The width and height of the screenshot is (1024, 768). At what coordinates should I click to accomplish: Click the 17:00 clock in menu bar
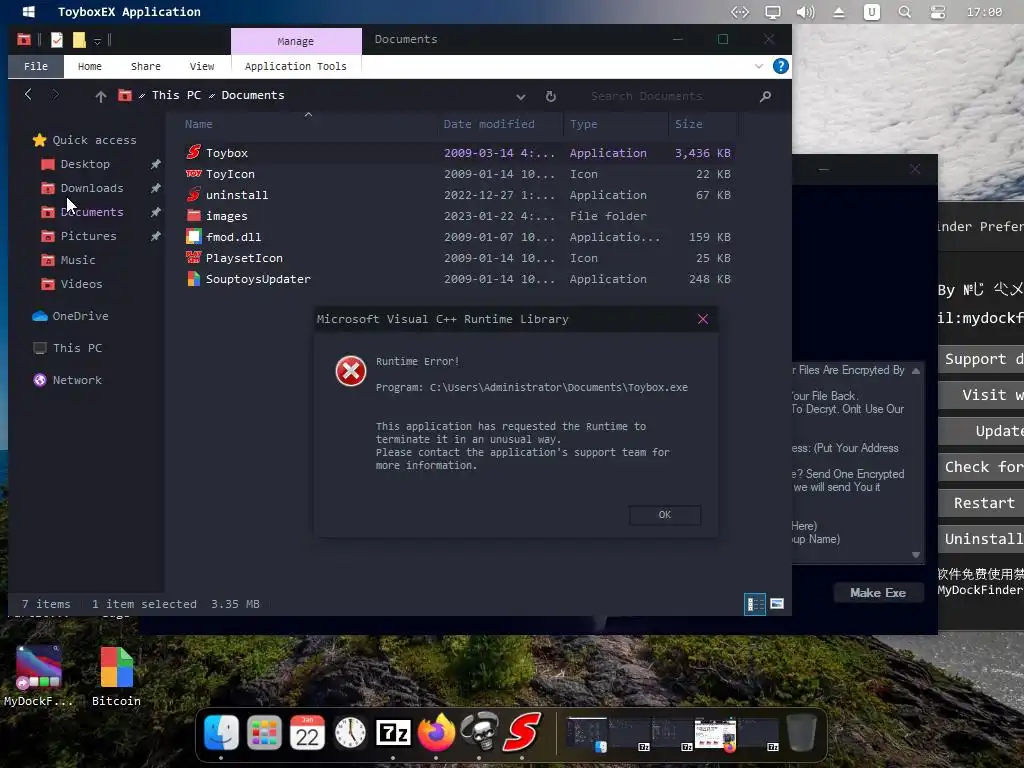(984, 12)
